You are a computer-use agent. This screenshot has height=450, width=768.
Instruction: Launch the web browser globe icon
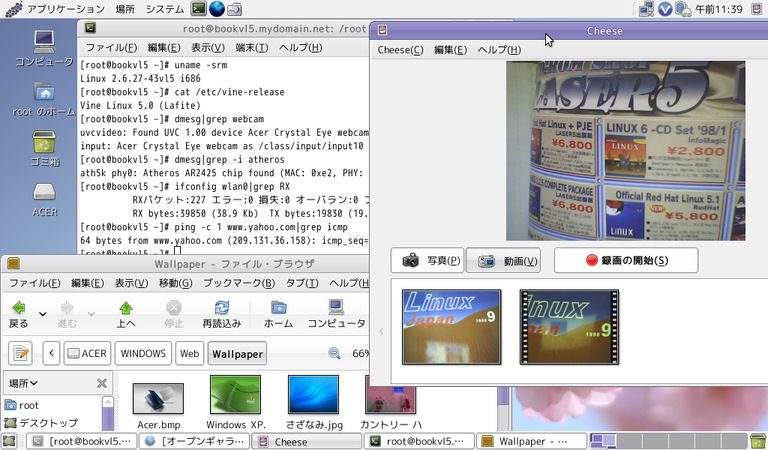pyautogui.click(x=216, y=8)
